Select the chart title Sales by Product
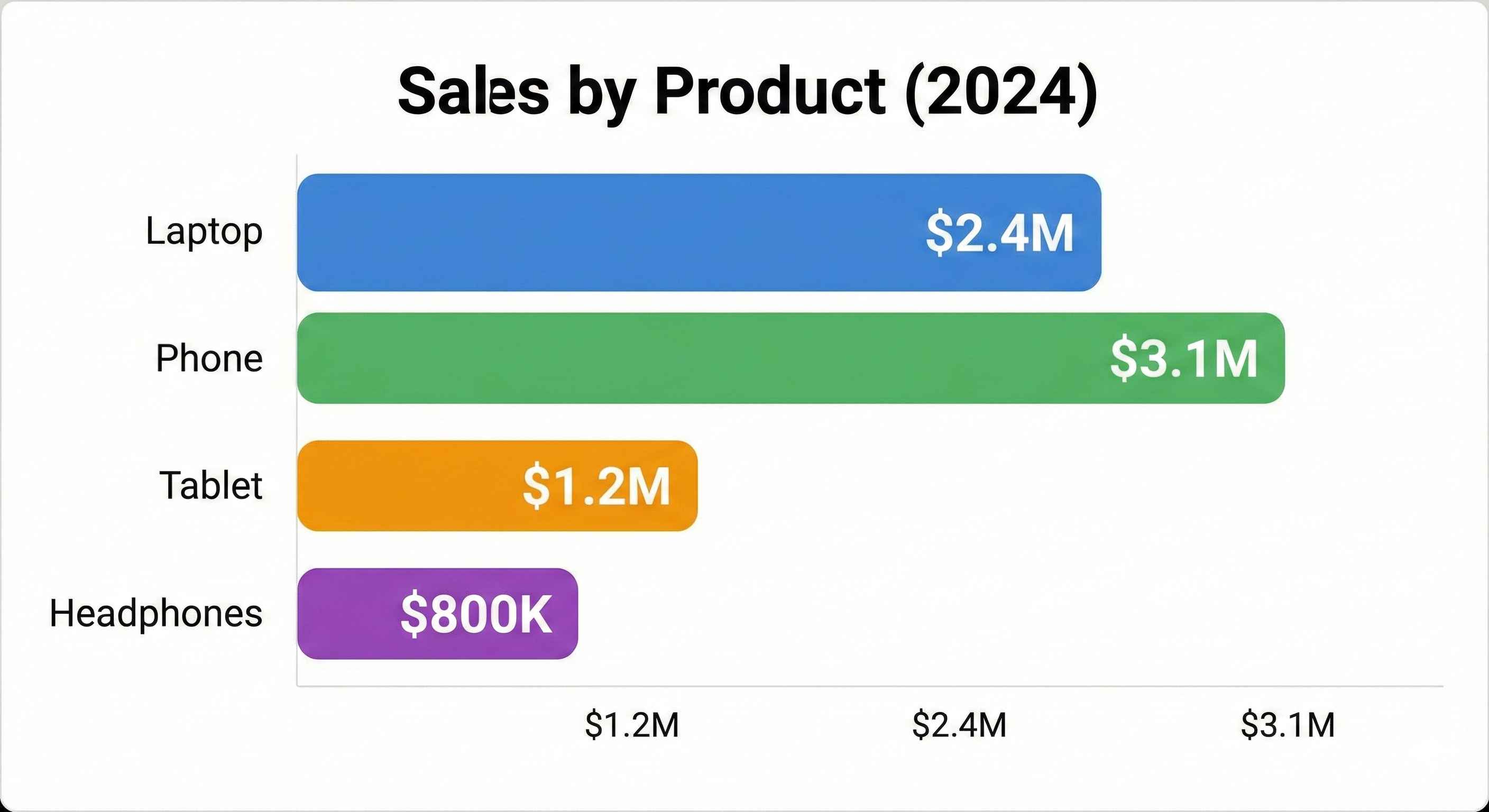This screenshot has width=1489, height=812. click(747, 93)
